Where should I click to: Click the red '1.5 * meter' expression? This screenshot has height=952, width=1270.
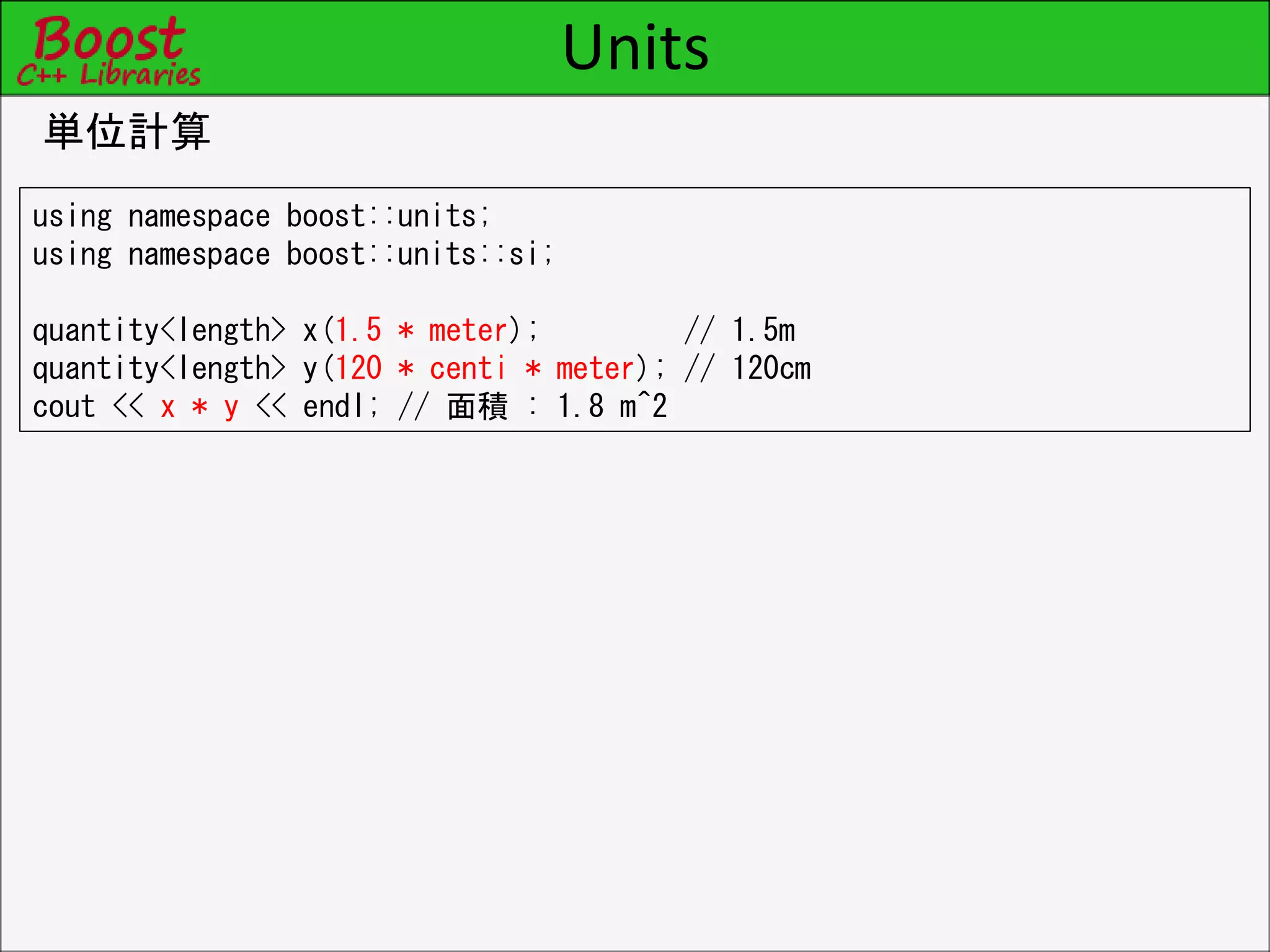(422, 330)
